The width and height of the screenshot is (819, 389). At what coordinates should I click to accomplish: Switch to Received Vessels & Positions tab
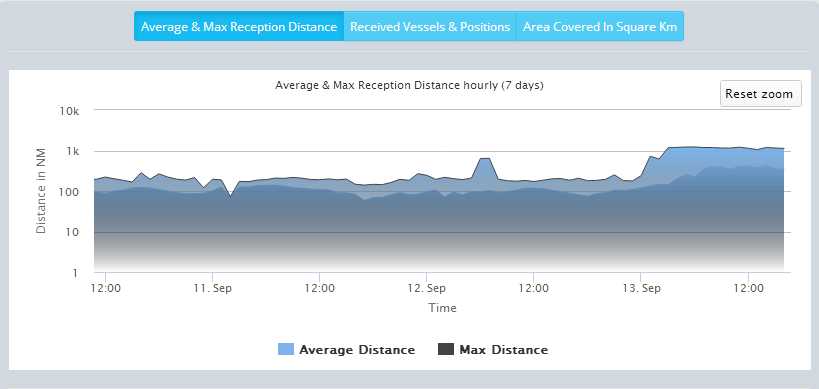430,26
